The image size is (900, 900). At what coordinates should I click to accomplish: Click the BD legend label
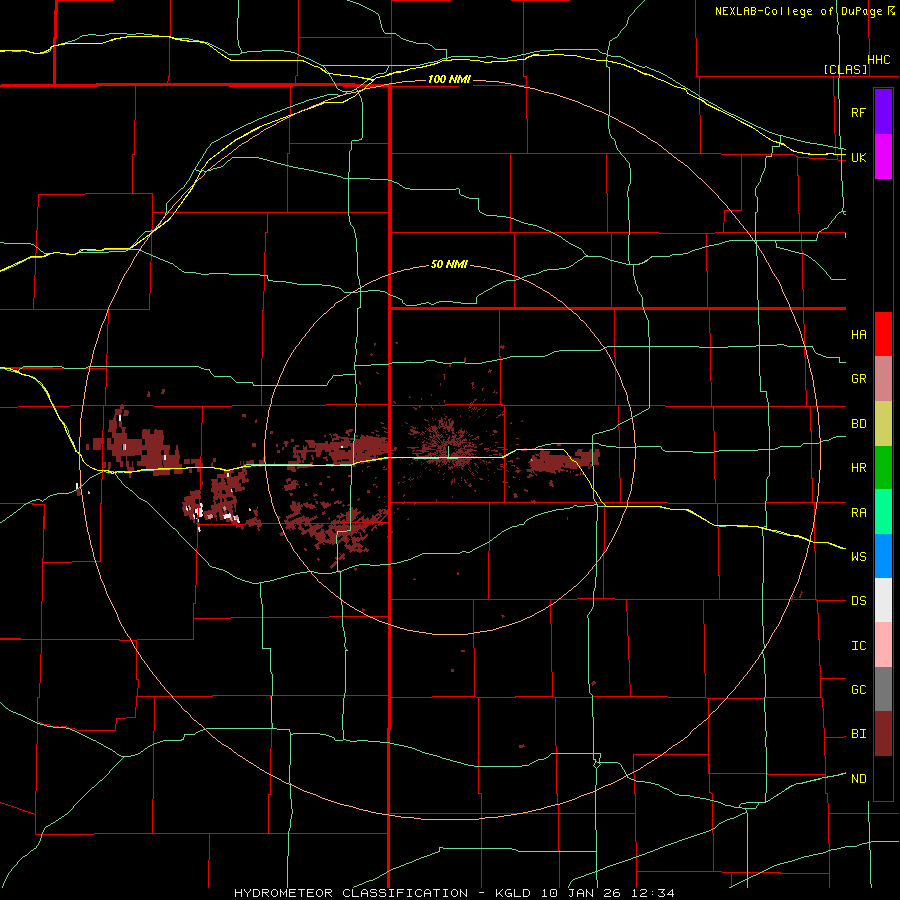[858, 424]
